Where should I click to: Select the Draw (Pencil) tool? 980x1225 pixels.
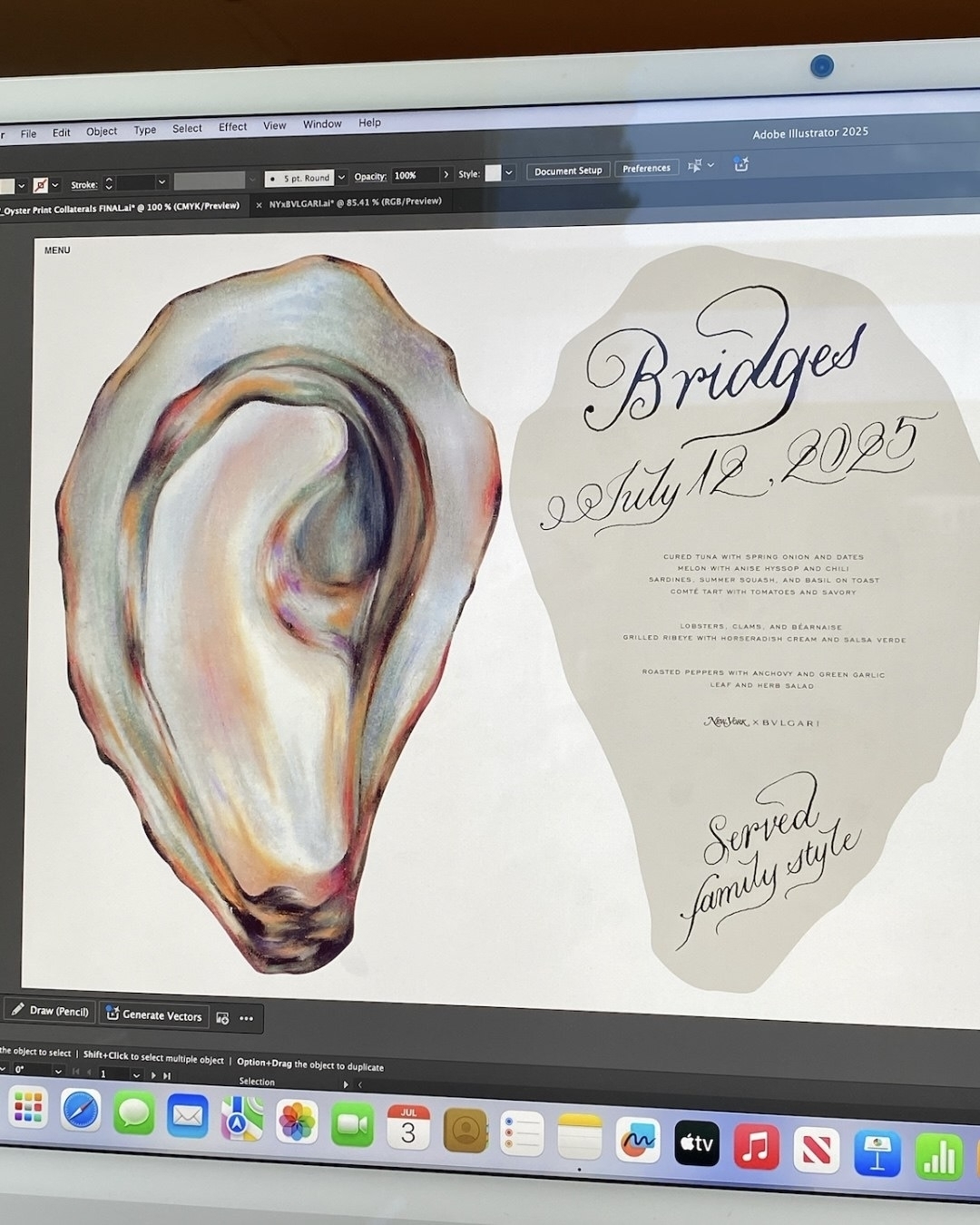point(50,1011)
